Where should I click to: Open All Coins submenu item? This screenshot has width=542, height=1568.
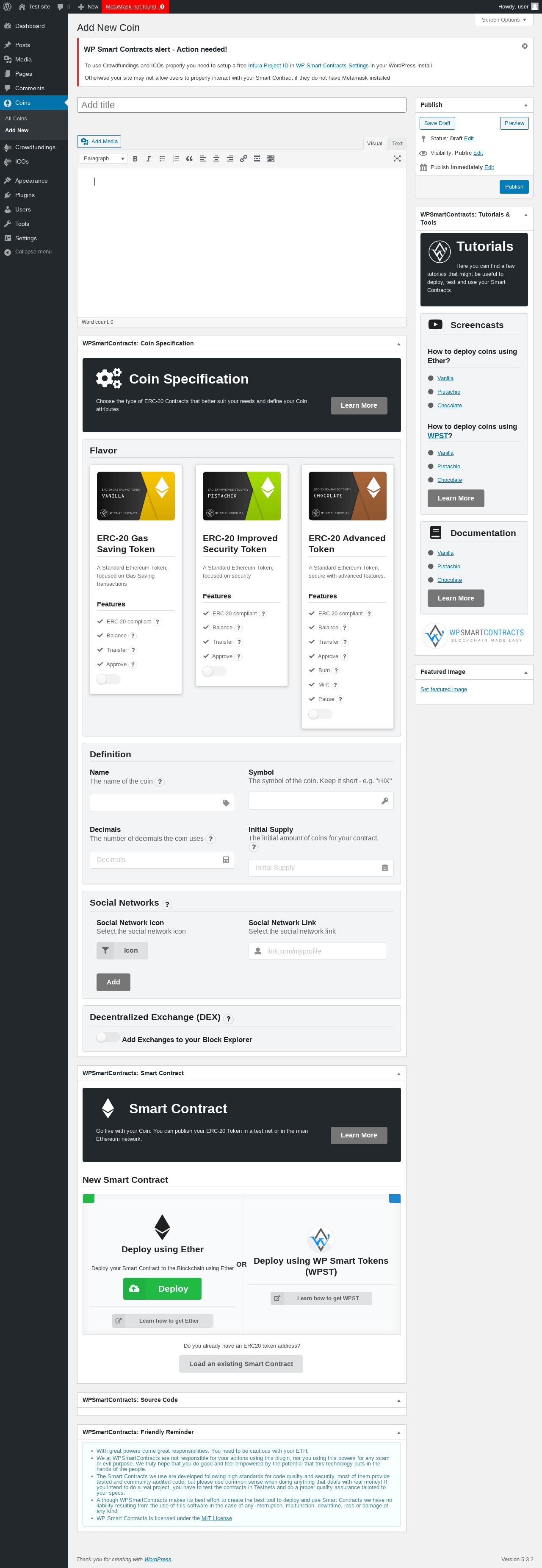16,119
